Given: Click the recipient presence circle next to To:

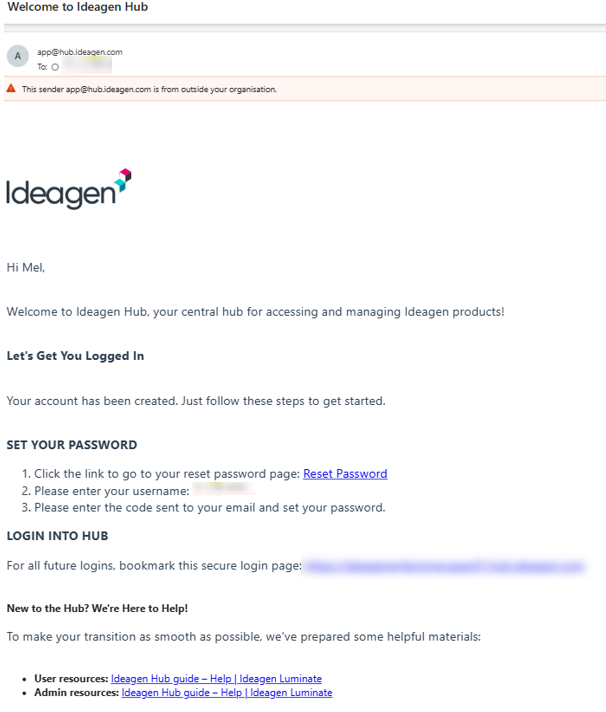Looking at the screenshot, I should (55, 67).
